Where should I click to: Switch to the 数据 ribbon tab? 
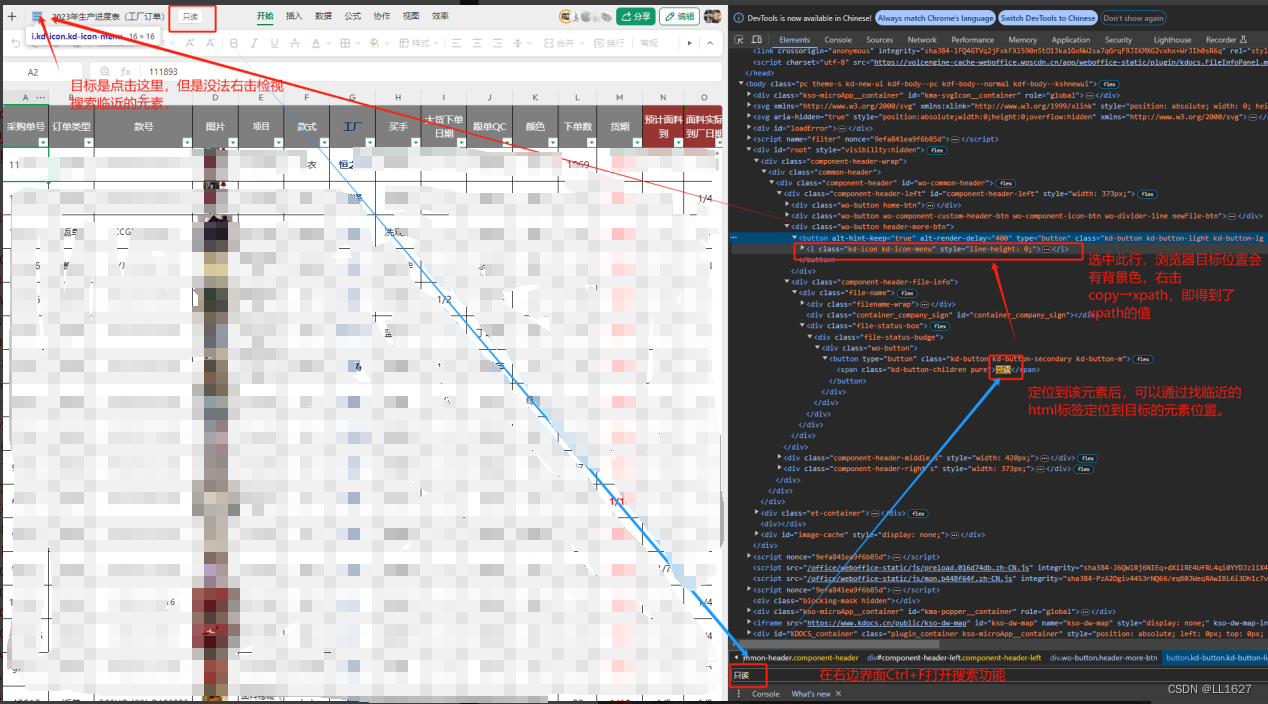click(323, 16)
